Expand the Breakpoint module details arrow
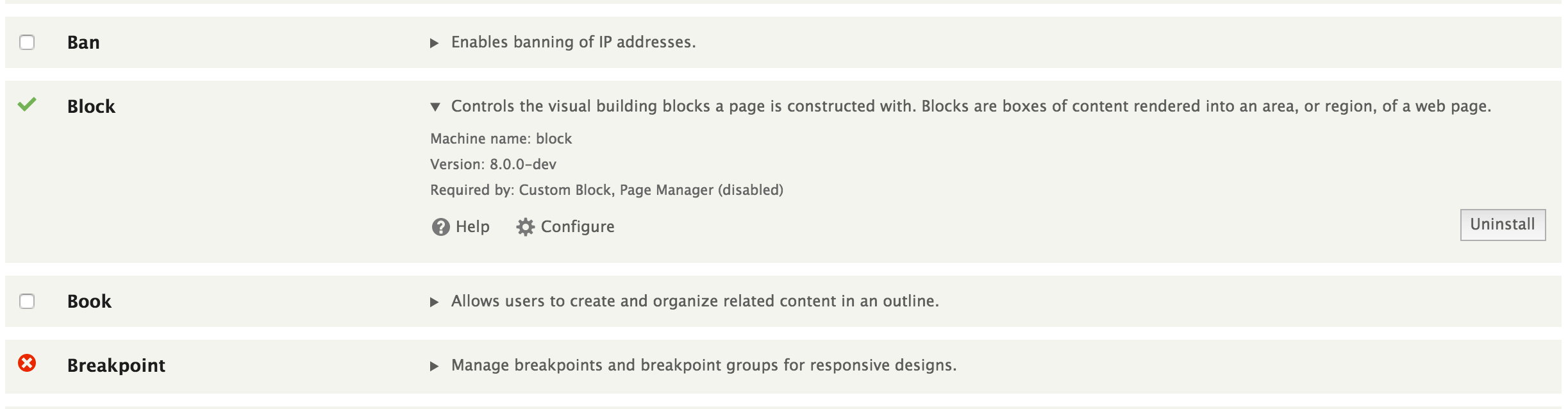This screenshot has width=1568, height=409. 435,366
